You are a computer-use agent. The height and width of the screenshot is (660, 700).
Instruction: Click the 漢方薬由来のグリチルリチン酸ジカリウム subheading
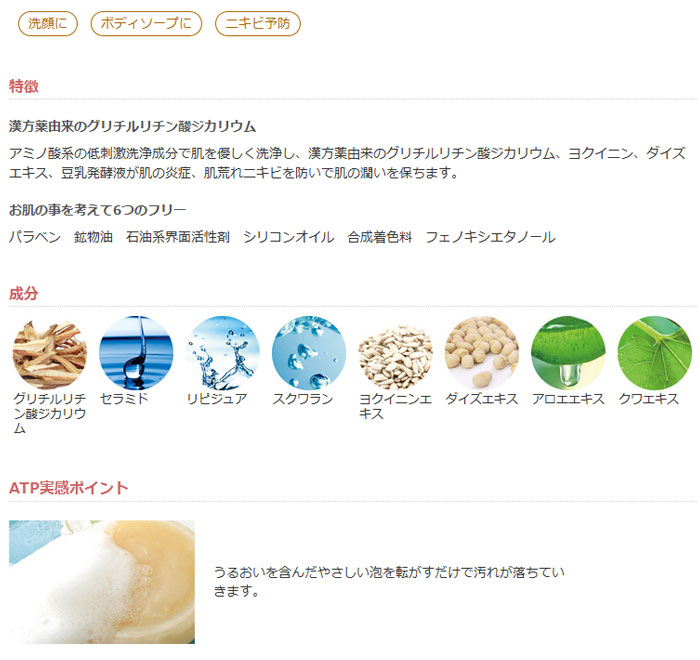coord(133,127)
